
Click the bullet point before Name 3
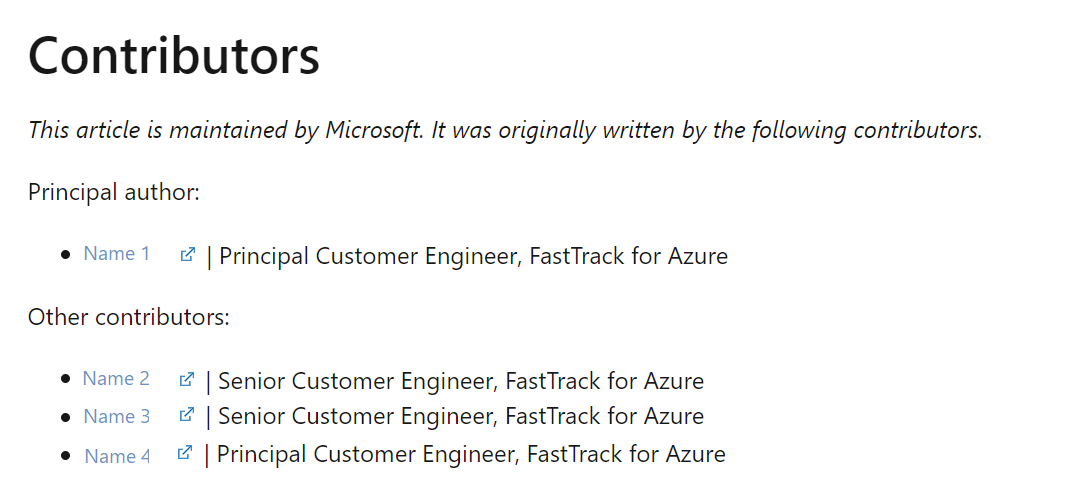click(66, 416)
